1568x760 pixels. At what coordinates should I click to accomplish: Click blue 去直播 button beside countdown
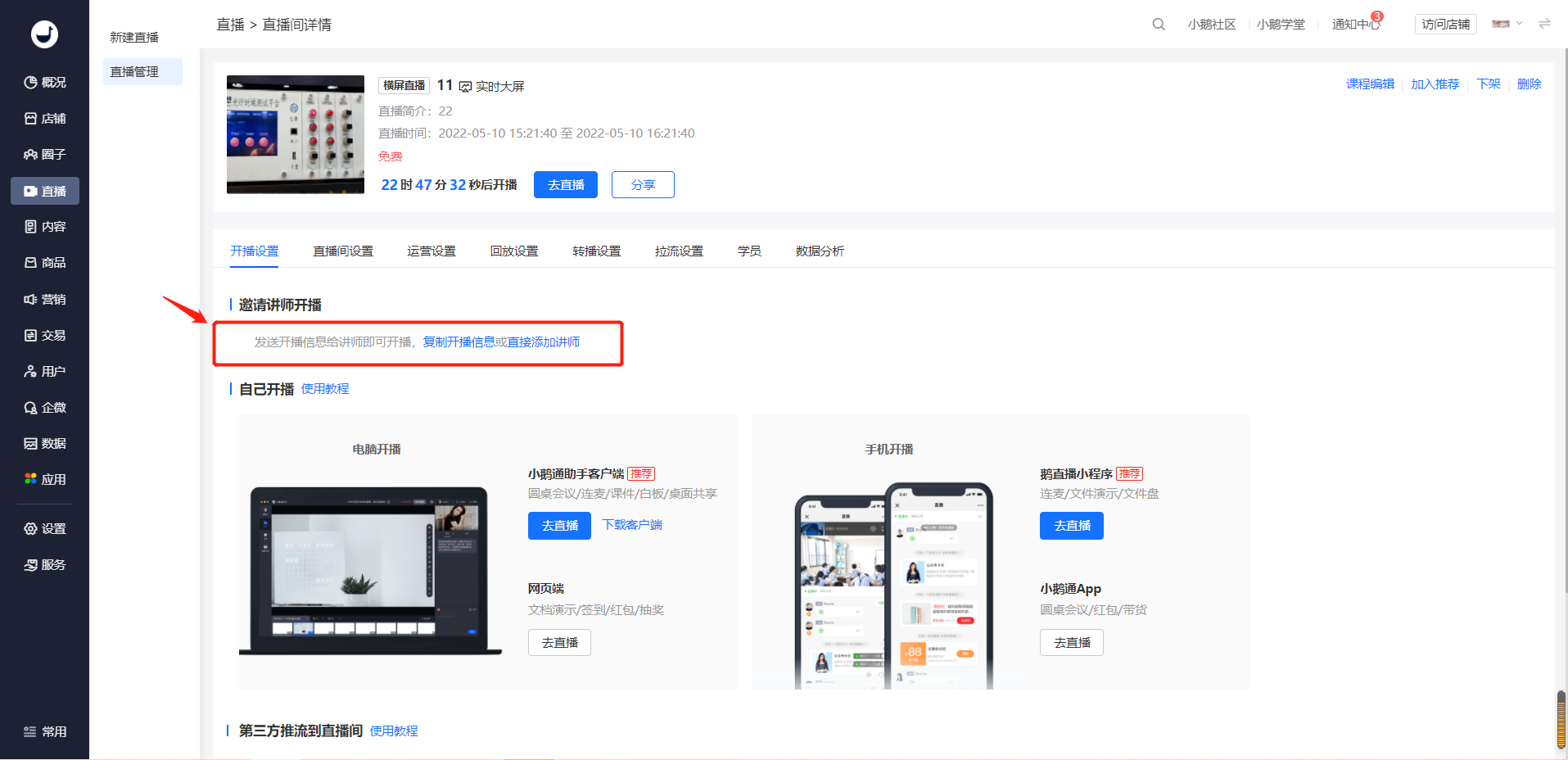tap(566, 184)
